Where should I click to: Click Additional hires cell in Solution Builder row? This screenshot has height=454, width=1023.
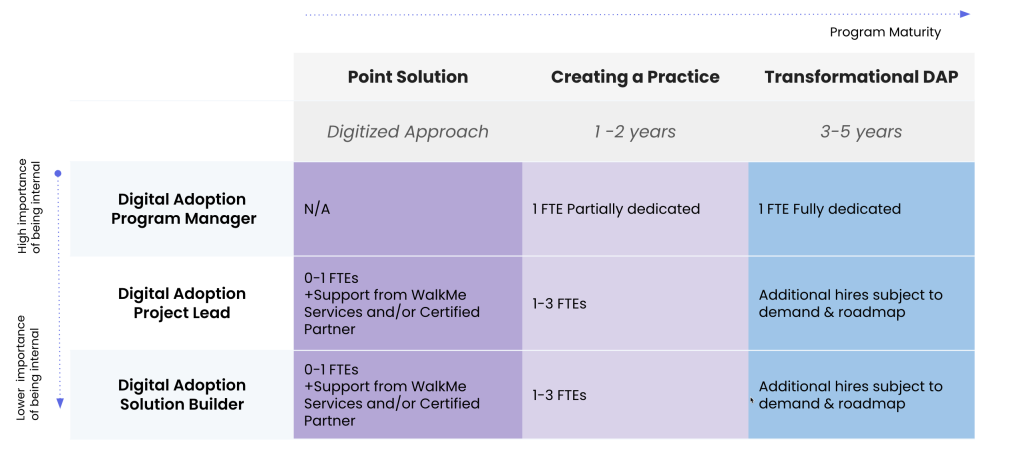point(861,395)
